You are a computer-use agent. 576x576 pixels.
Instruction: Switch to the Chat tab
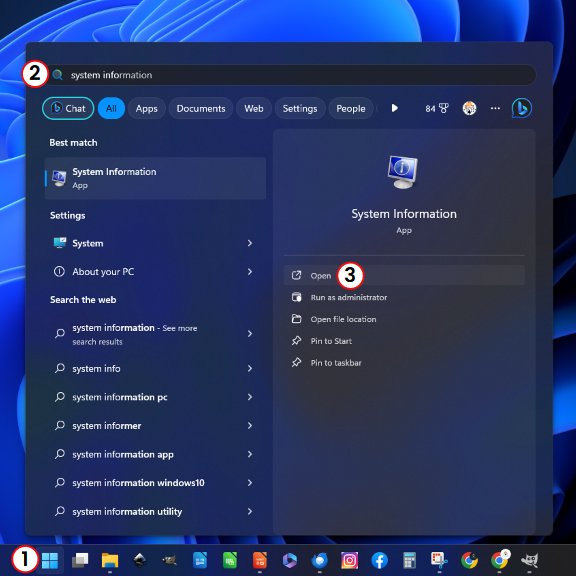click(x=68, y=108)
